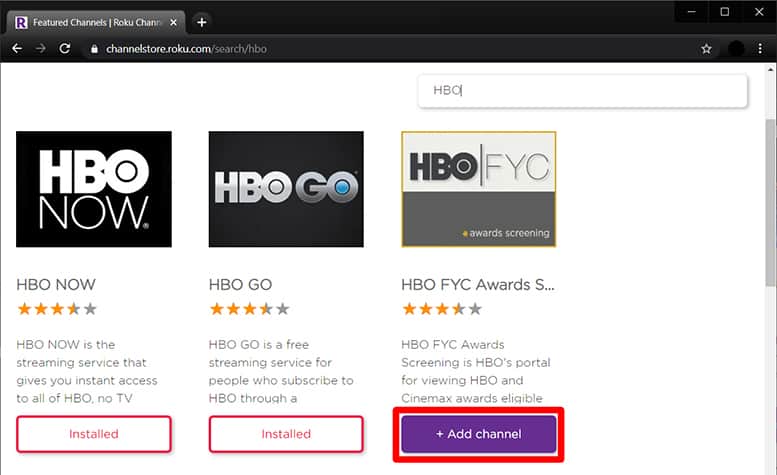
Task: Click the browser forward arrow
Action: coord(41,49)
